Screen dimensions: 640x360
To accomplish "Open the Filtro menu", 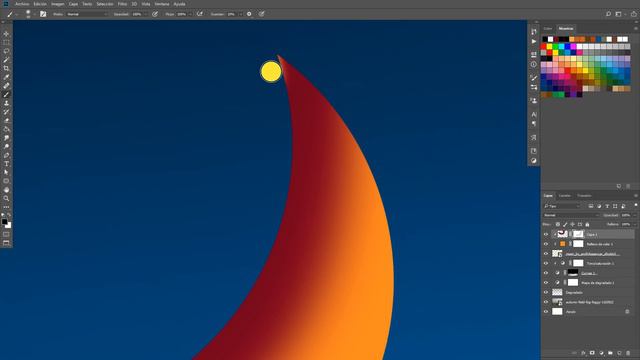I will point(122,4).
